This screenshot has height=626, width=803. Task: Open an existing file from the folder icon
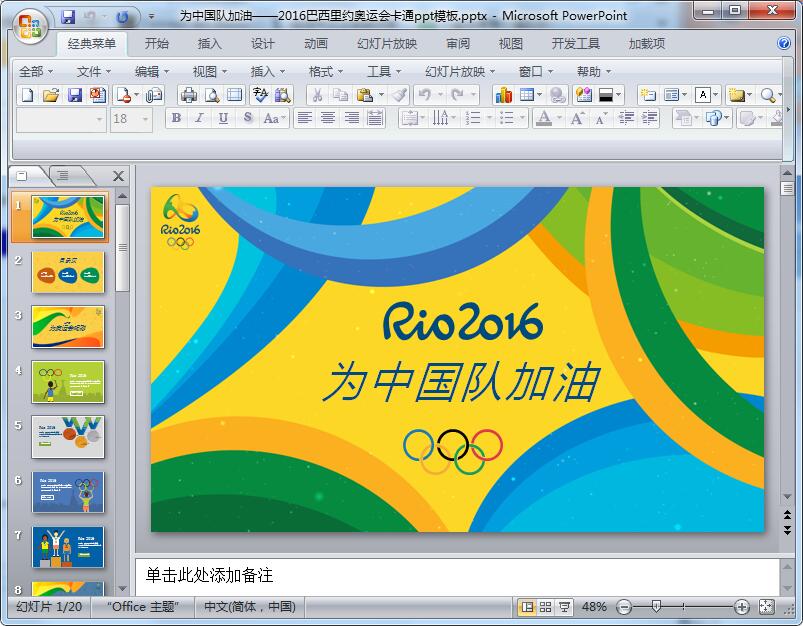[51, 95]
